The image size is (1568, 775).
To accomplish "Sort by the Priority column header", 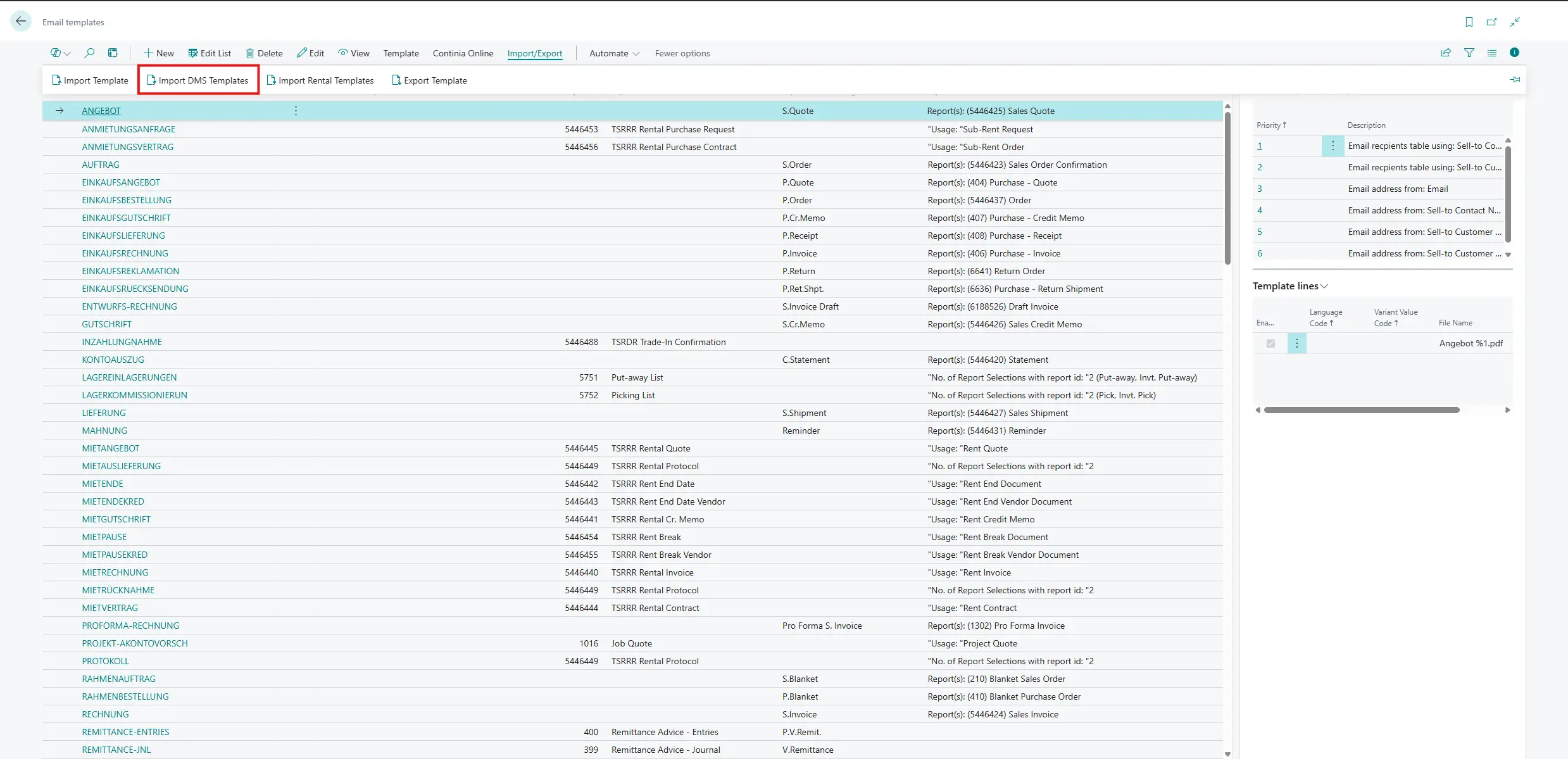I will tap(1271, 125).
